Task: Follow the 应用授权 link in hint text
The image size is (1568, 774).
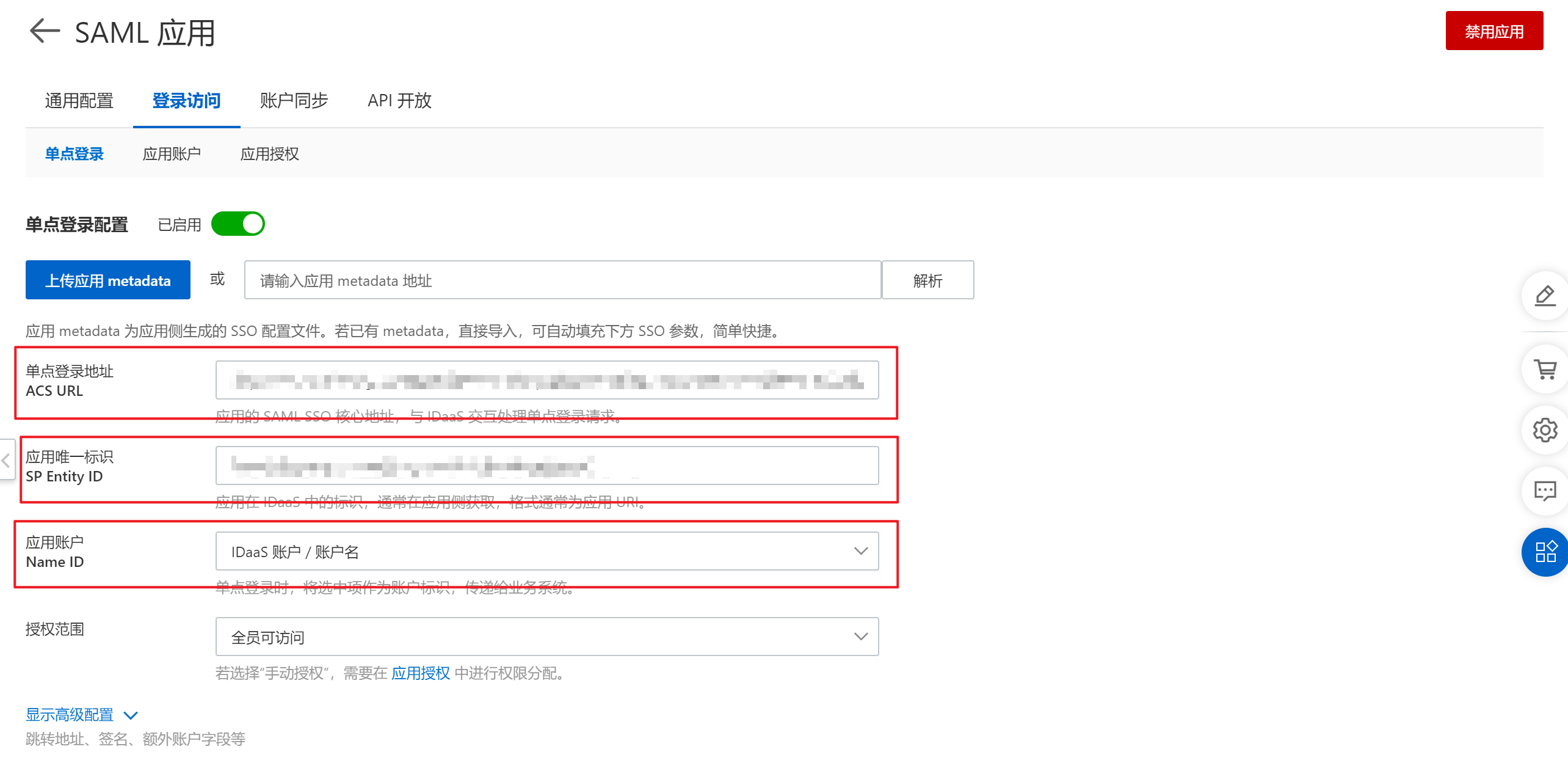Action: [x=420, y=673]
